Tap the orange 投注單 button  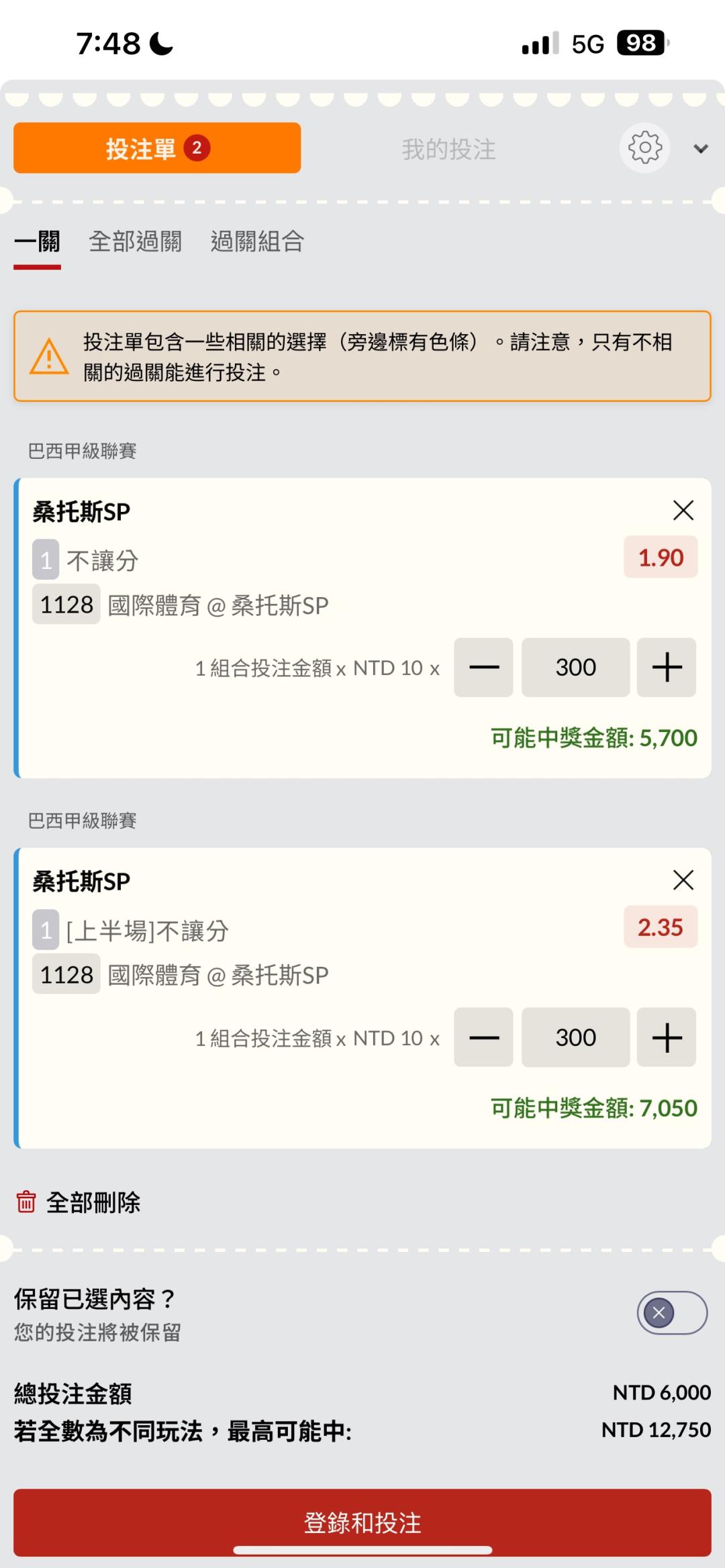tap(157, 148)
